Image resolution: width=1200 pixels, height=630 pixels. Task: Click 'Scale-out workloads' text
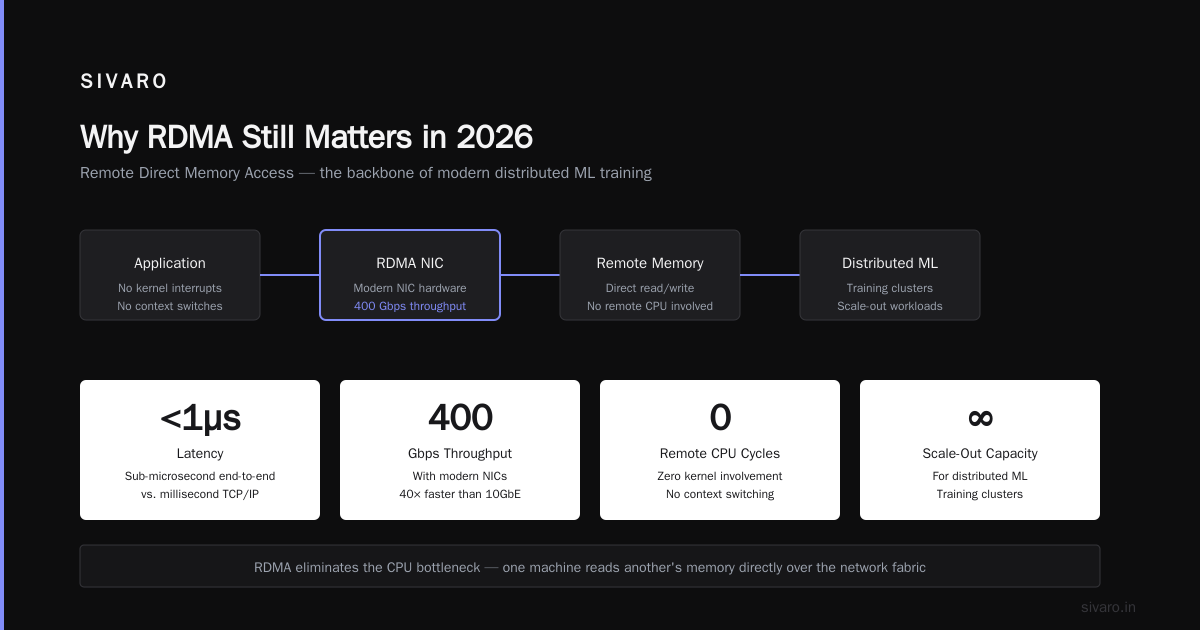pyautogui.click(x=890, y=306)
